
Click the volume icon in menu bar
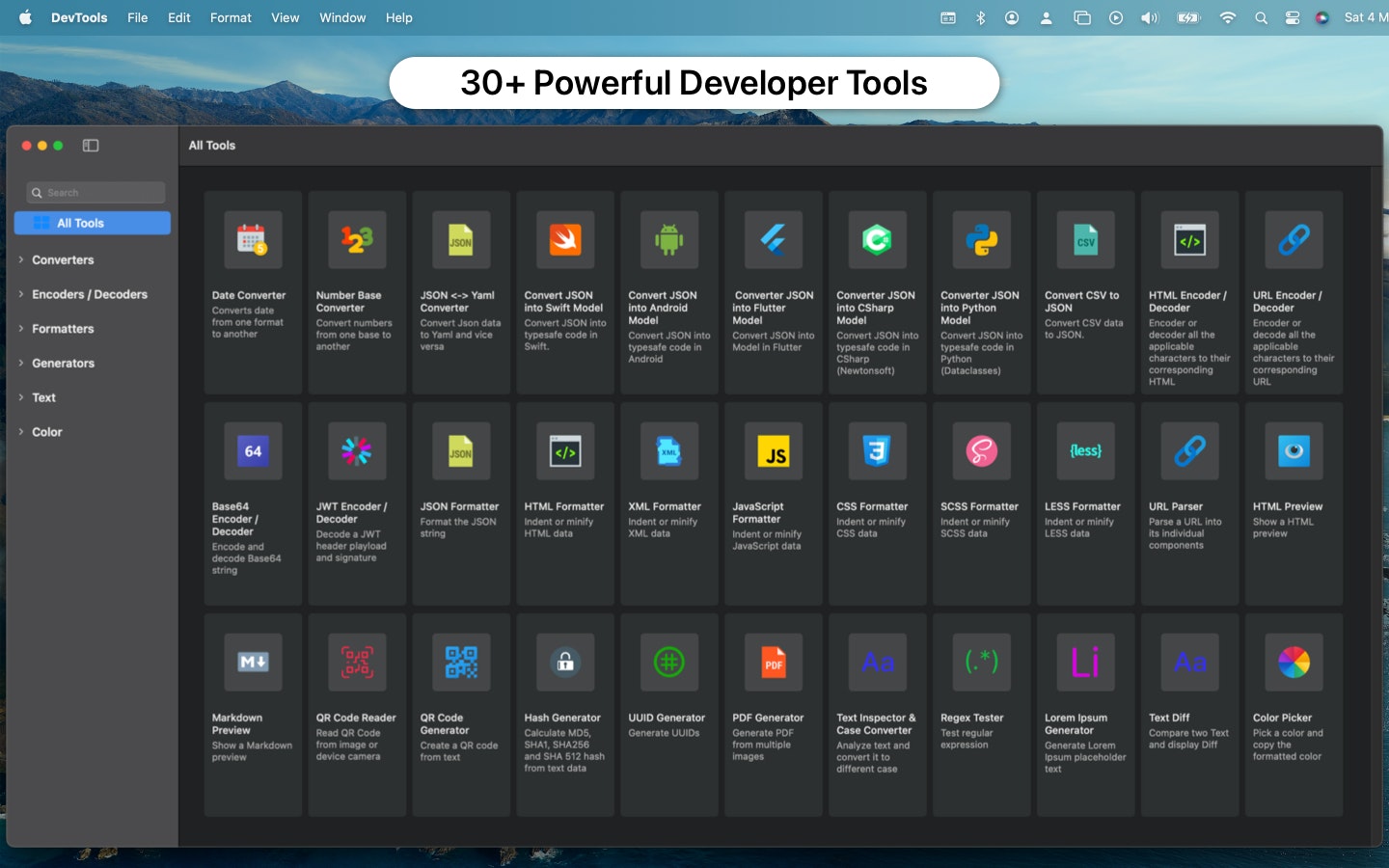(1149, 17)
